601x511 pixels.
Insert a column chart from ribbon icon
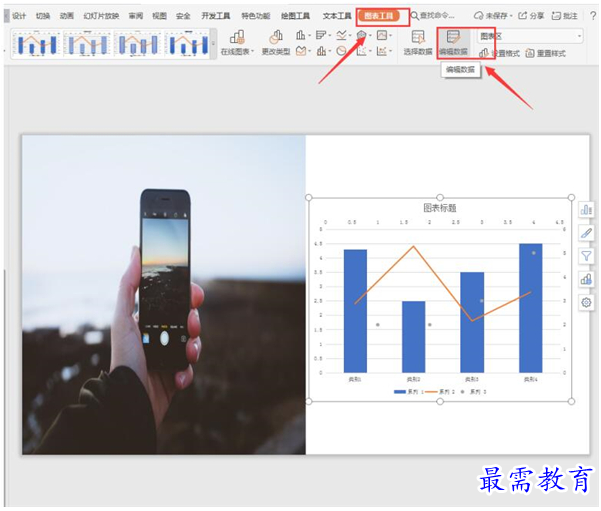tap(302, 35)
